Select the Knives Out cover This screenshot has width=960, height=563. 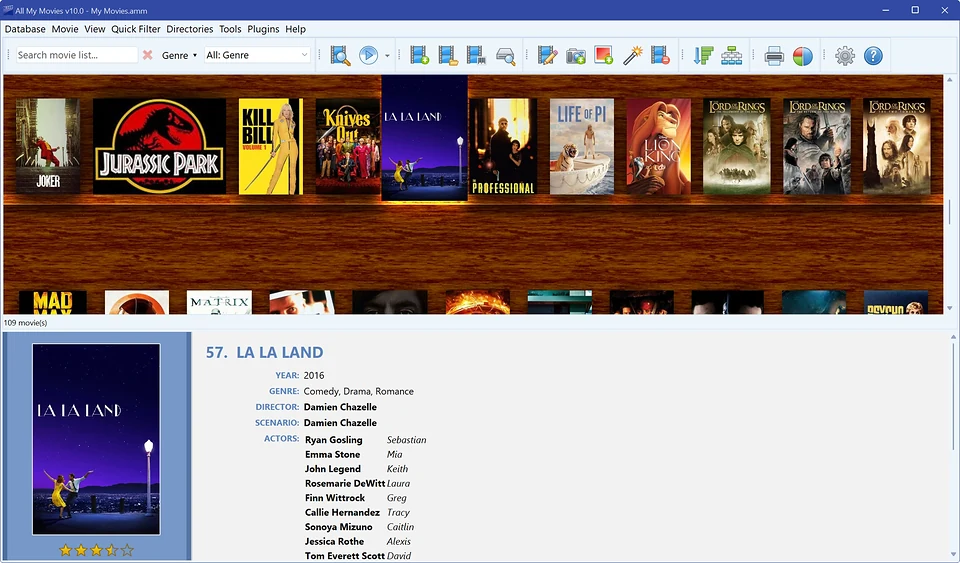coord(348,146)
